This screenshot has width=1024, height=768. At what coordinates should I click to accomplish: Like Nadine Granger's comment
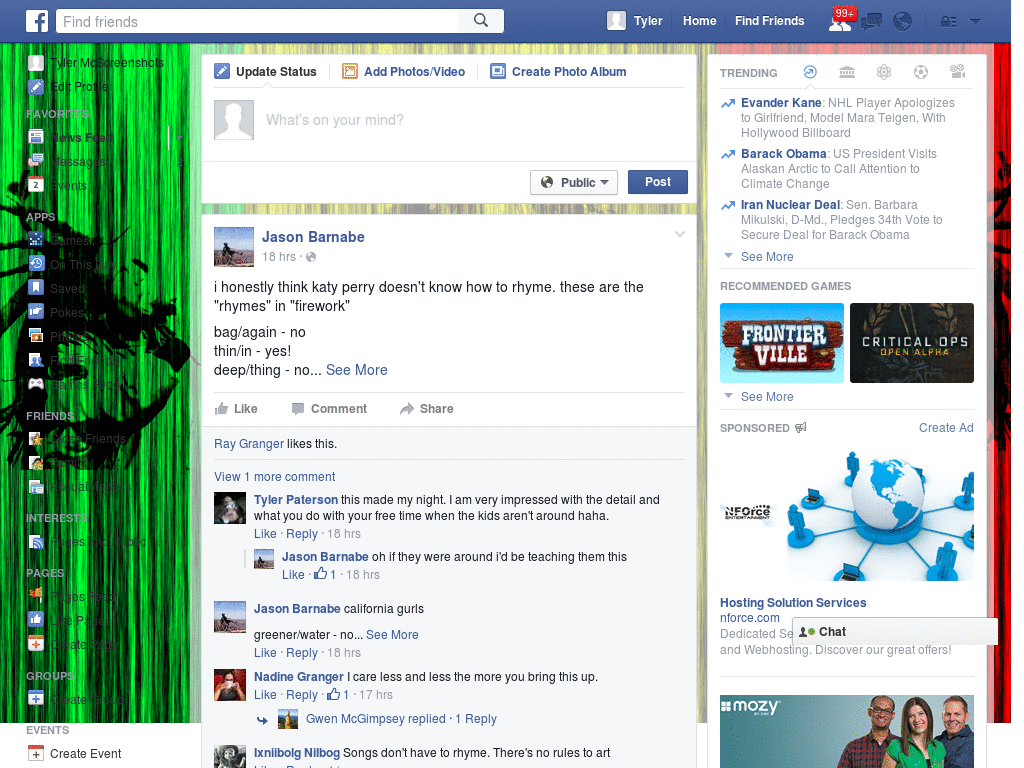pyautogui.click(x=265, y=695)
